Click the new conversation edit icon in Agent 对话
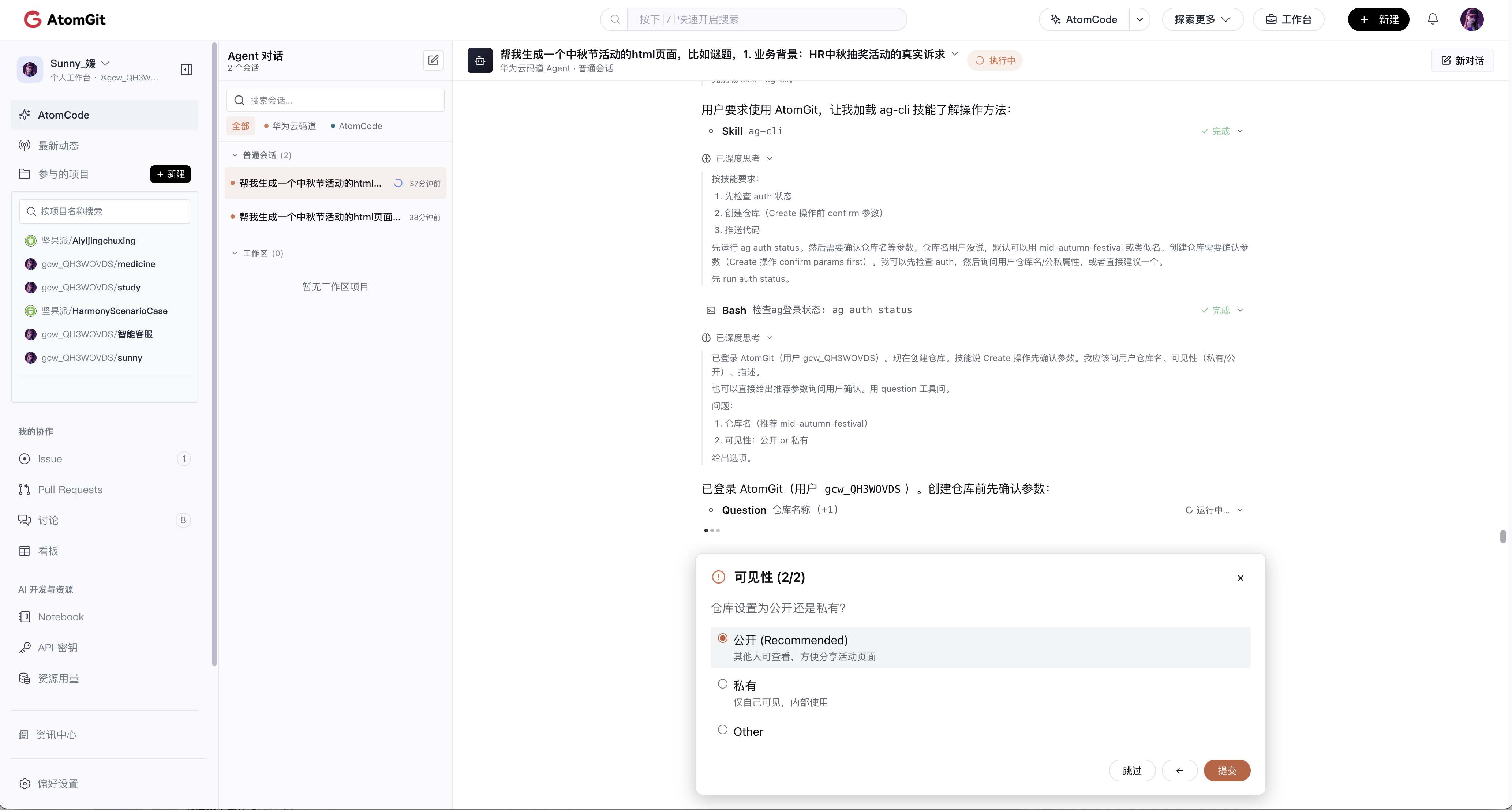The image size is (1512, 810). pos(433,60)
